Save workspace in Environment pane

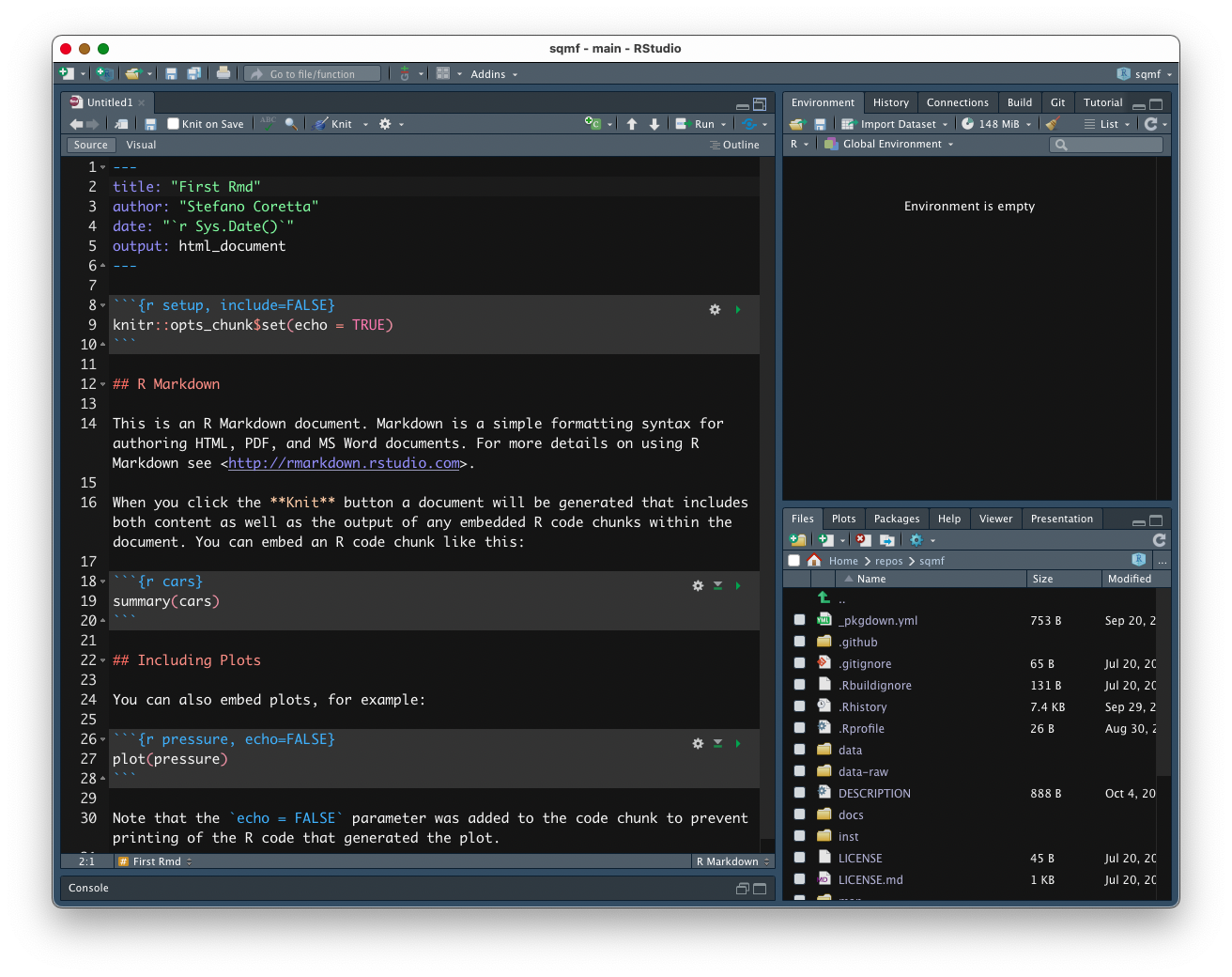(x=820, y=124)
